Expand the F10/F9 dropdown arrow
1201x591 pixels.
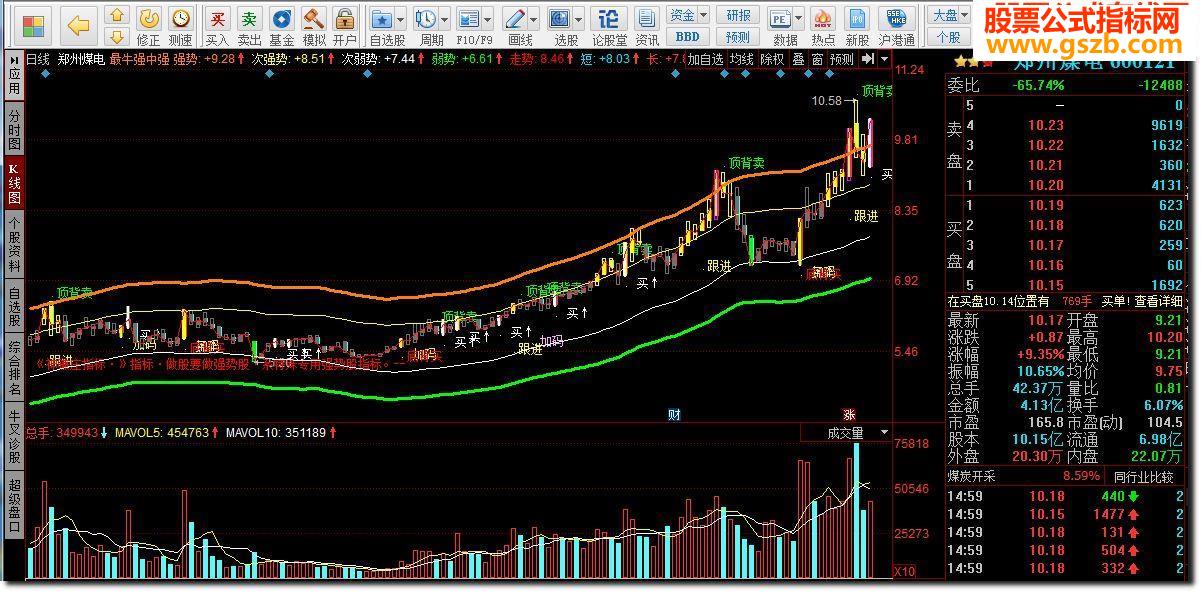click(488, 19)
